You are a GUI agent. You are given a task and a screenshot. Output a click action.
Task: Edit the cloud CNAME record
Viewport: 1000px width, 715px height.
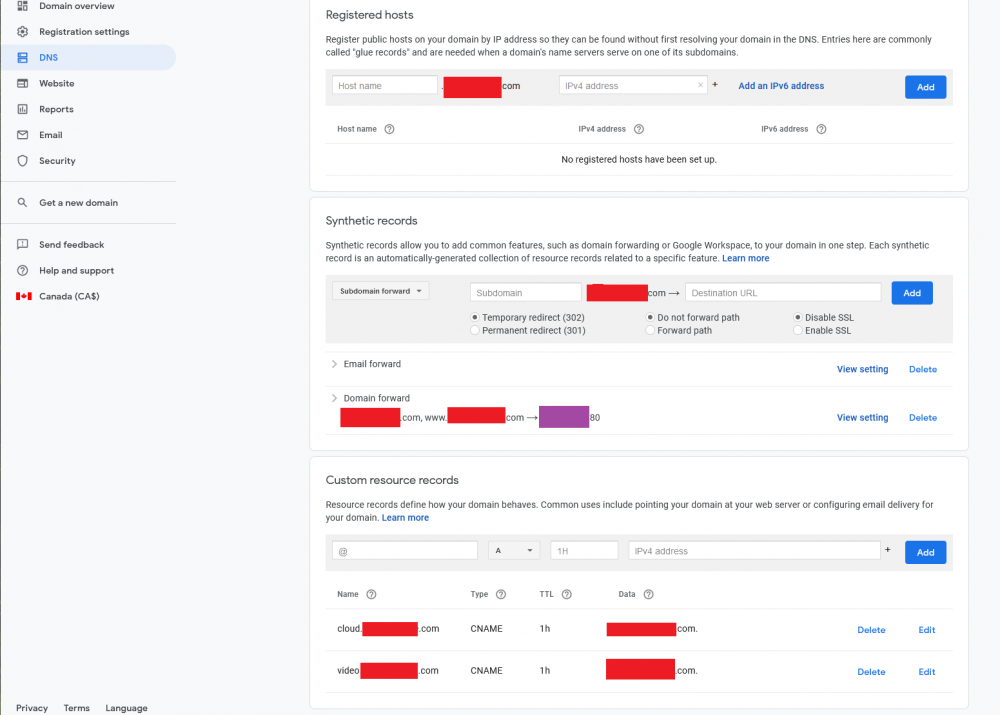click(927, 630)
